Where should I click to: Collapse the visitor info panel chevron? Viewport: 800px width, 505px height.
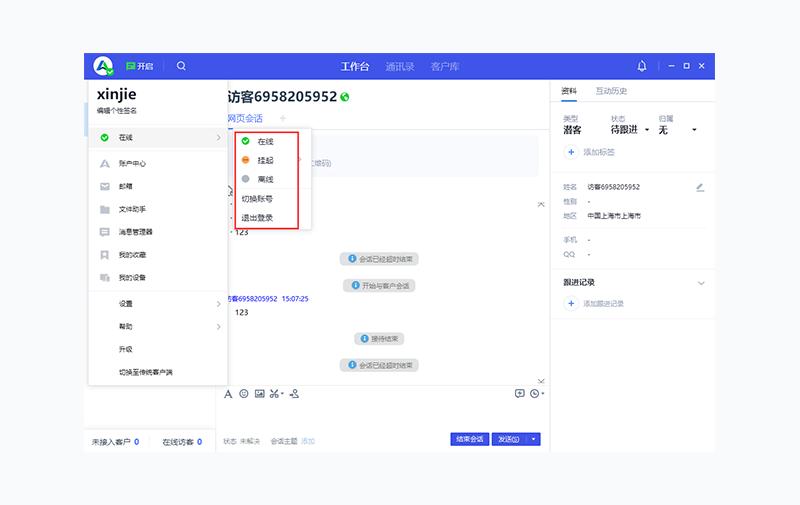point(541,205)
